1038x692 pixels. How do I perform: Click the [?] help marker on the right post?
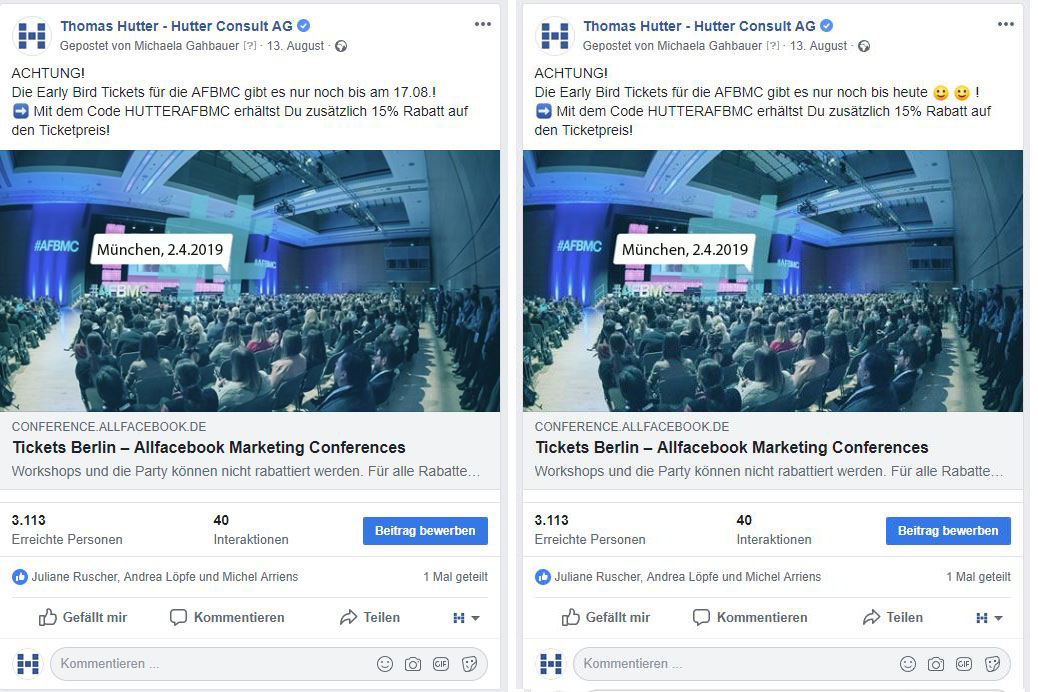[x=773, y=46]
